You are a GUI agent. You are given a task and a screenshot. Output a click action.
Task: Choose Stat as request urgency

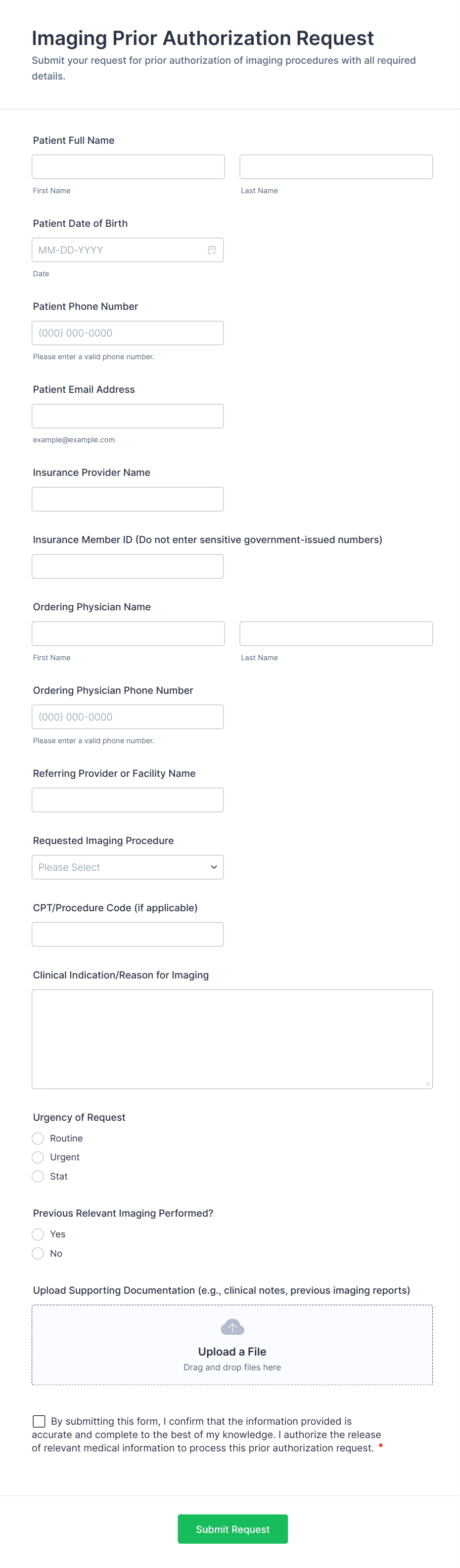coord(38,1176)
